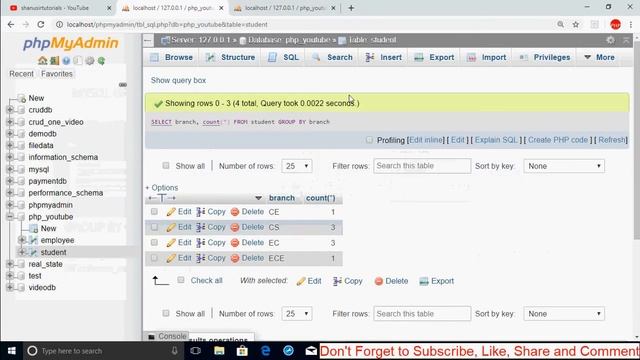The height and width of the screenshot is (360, 640).
Task: Toggle top Show all checkbox
Action: (x=165, y=166)
